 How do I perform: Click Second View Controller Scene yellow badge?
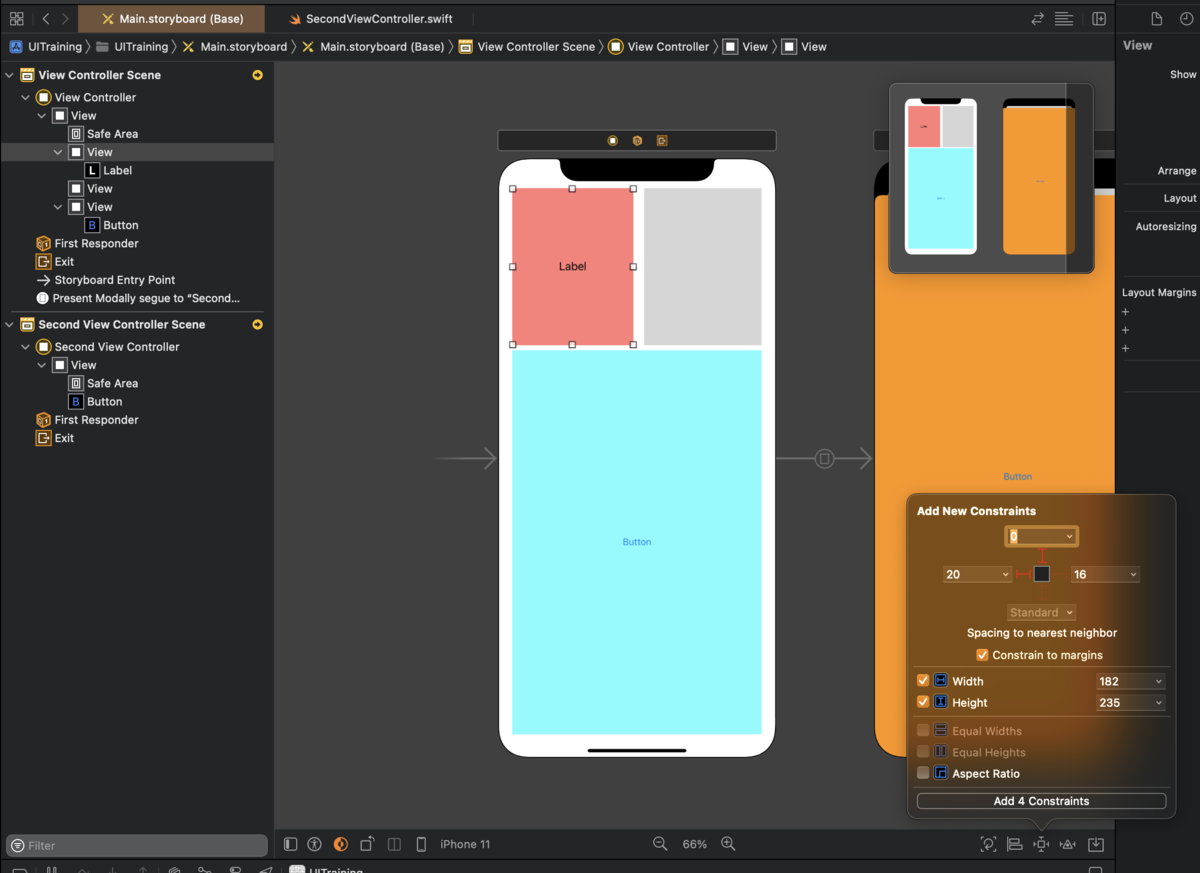[258, 325]
